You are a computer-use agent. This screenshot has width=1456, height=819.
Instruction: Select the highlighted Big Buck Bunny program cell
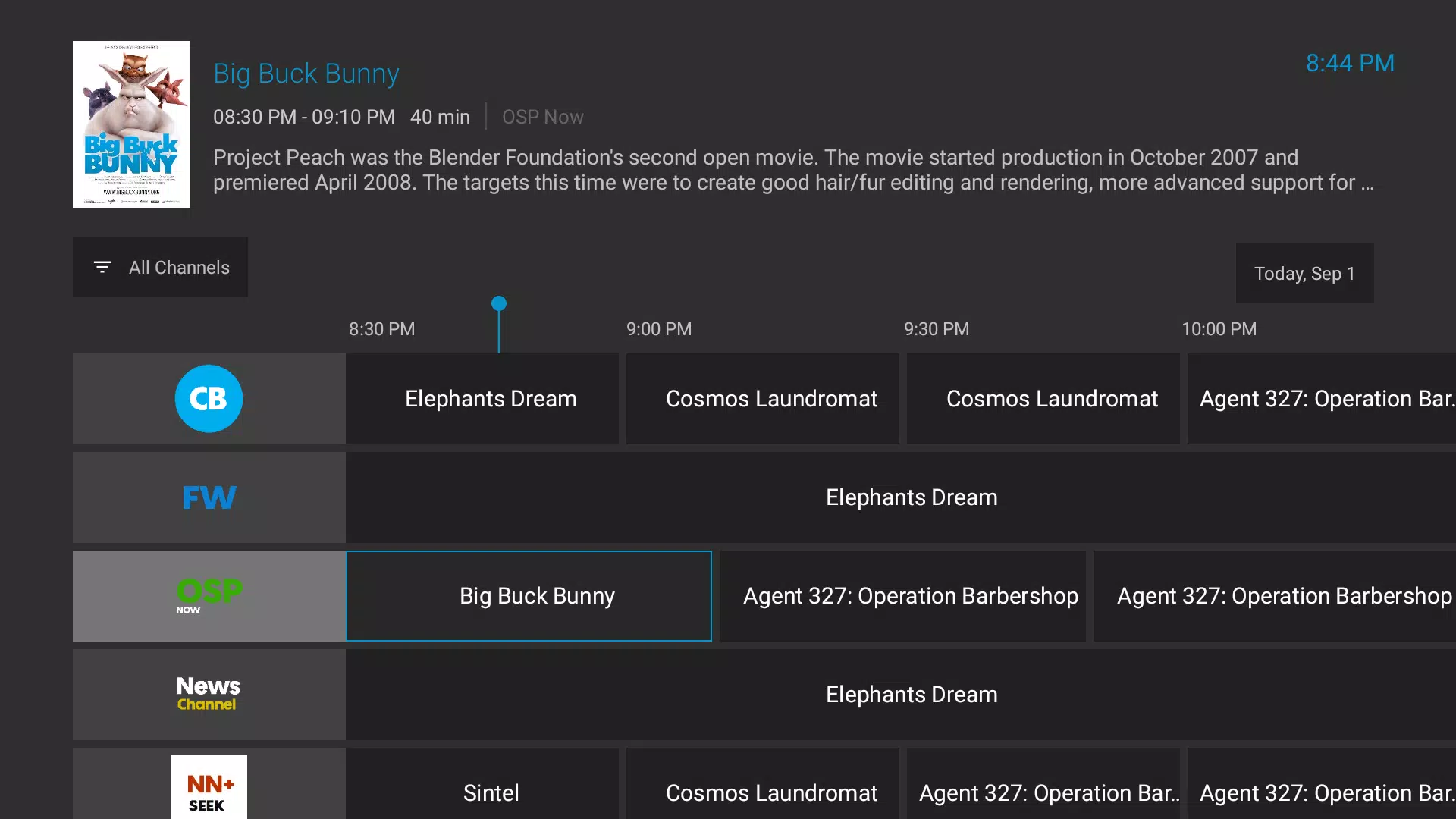[x=529, y=596]
